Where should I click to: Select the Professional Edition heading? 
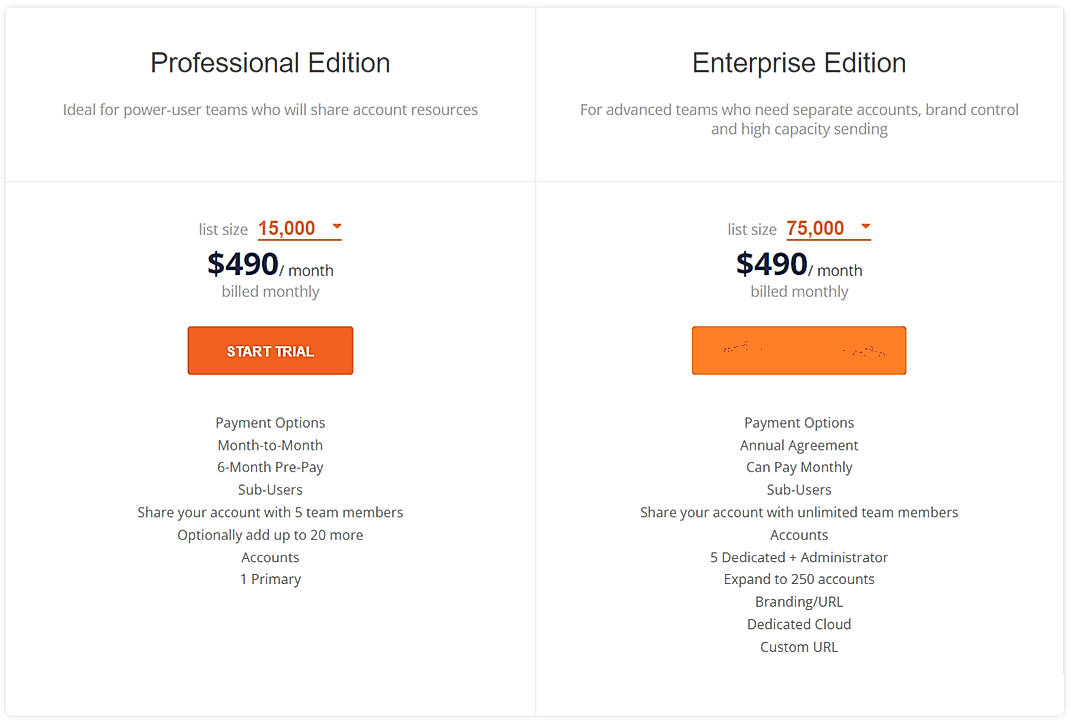[270, 62]
